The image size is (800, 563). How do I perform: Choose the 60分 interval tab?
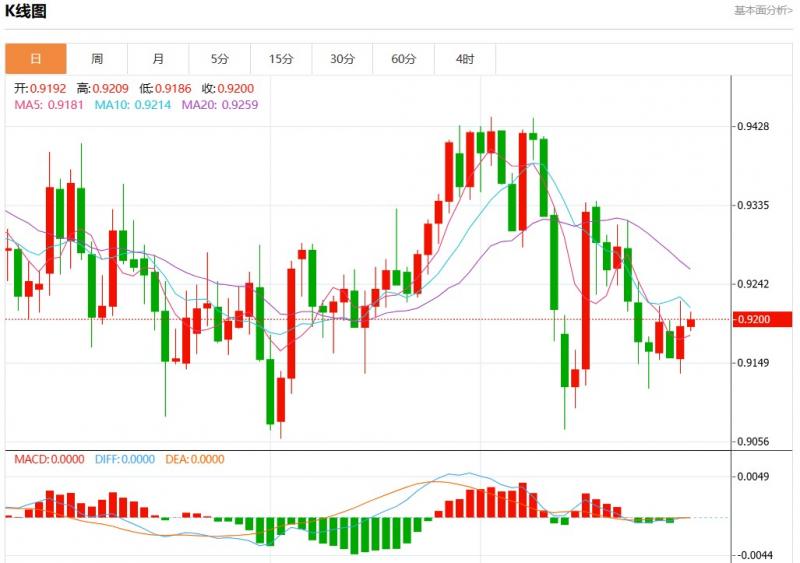403,59
